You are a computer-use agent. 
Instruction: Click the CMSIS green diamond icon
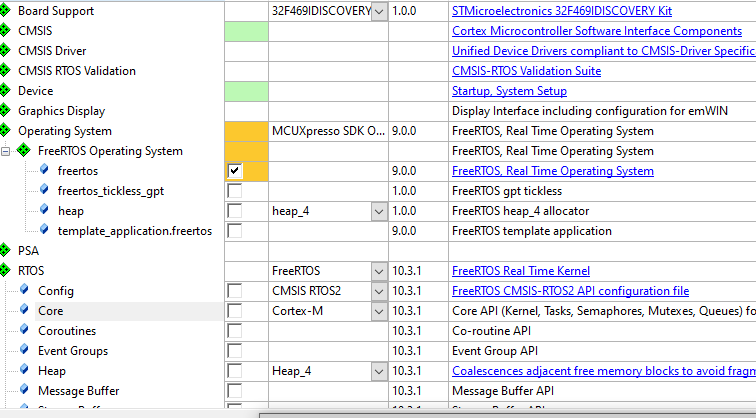pos(4,31)
